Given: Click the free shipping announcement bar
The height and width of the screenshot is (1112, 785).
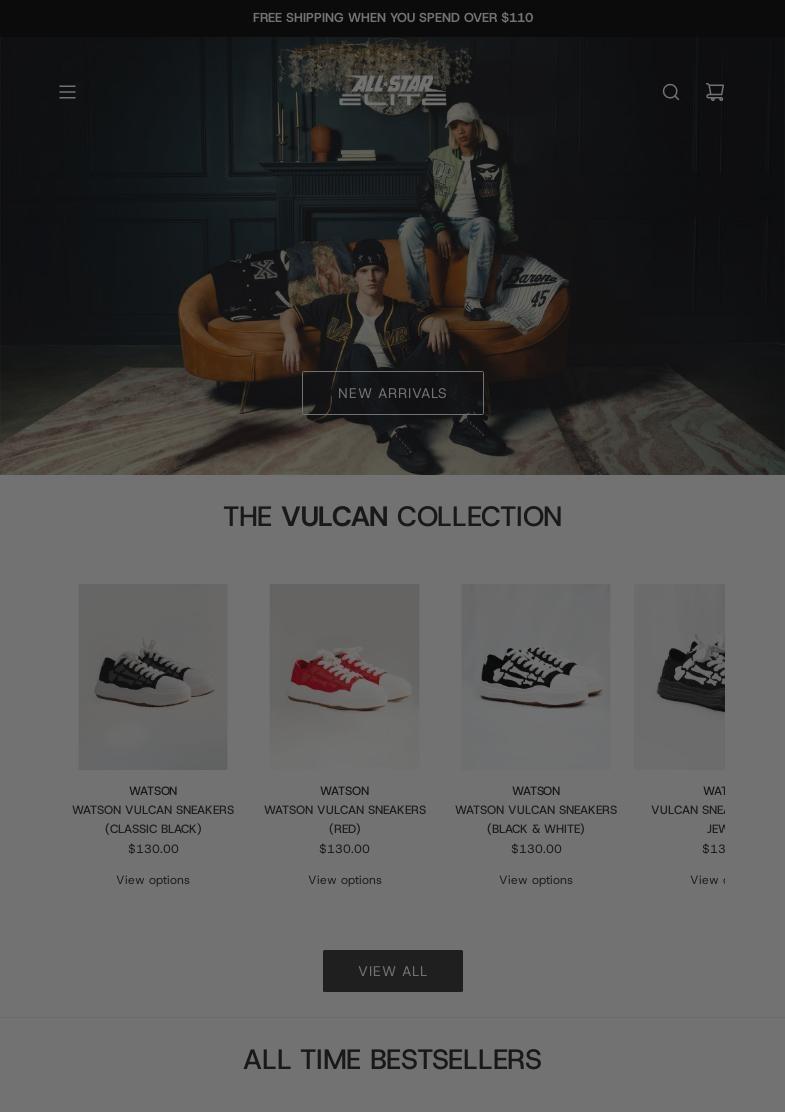Looking at the screenshot, I should tap(393, 18).
